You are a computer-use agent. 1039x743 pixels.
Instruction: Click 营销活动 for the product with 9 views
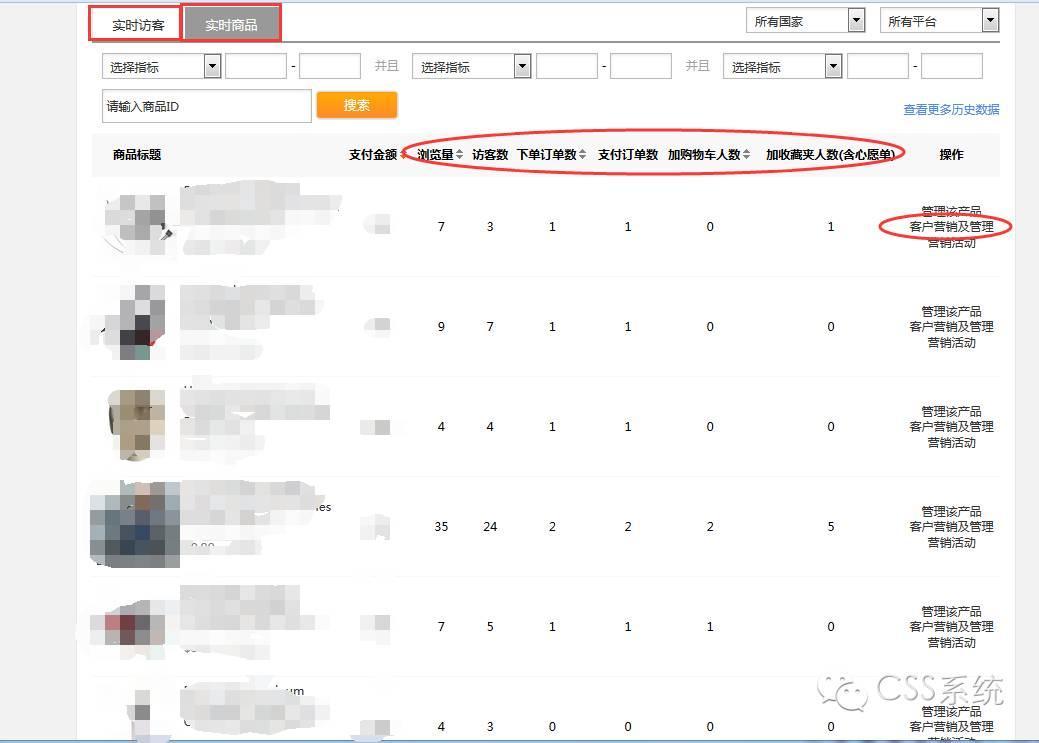[x=951, y=343]
